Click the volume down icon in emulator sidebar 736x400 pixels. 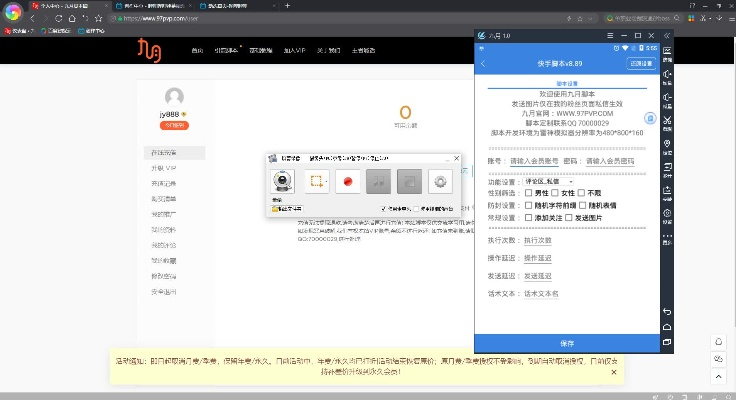tap(667, 100)
